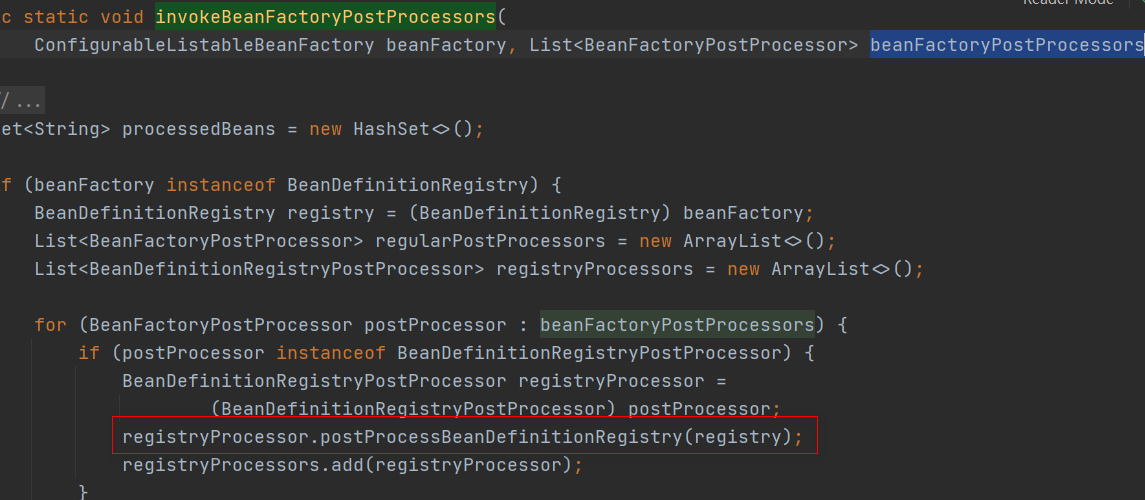Viewport: 1145px width, 500px height.
Task: Click the regularPostProcessors variable name
Action: coord(490,242)
